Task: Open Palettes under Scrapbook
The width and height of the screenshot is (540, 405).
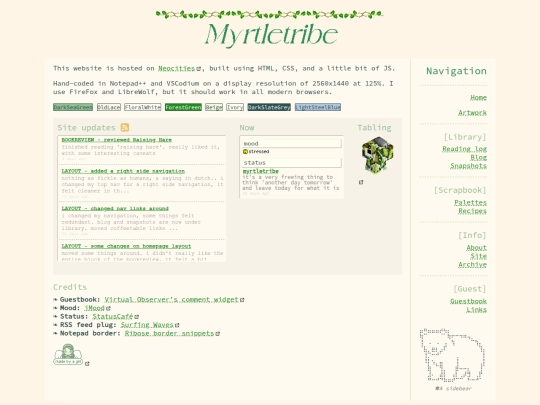Action: pyautogui.click(x=470, y=202)
